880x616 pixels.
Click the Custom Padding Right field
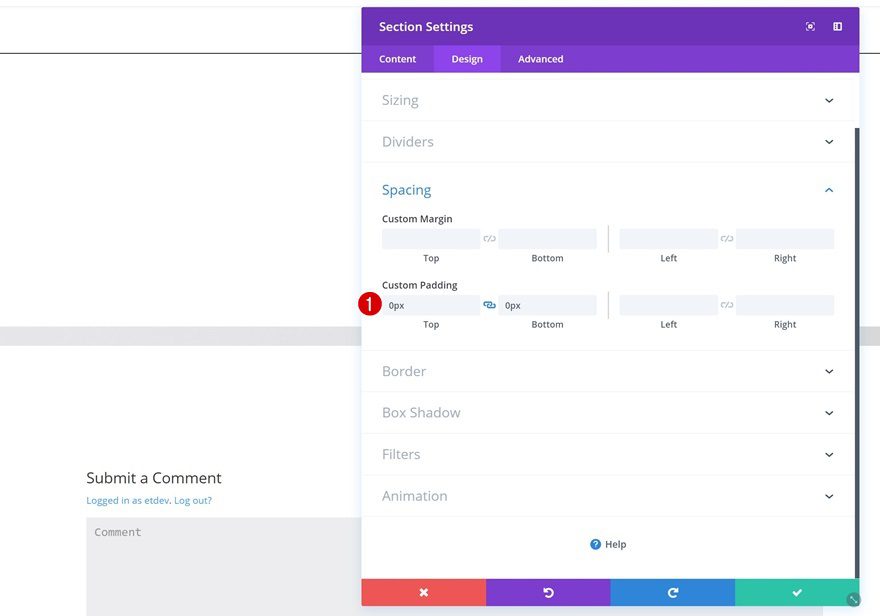tap(785, 305)
